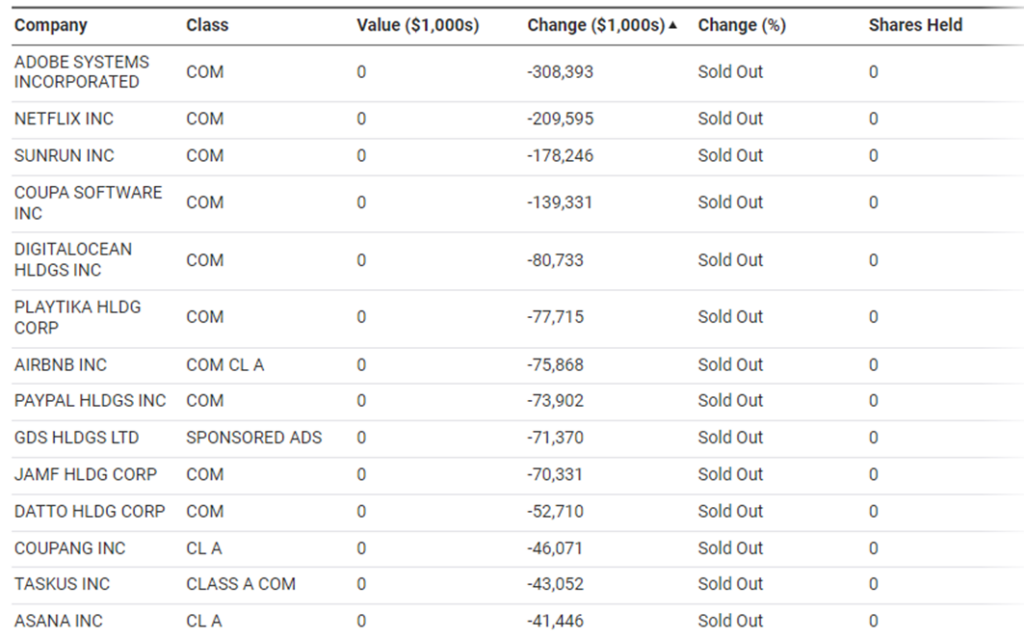
Task: Click the -80,733 change value
Action: click(x=555, y=260)
